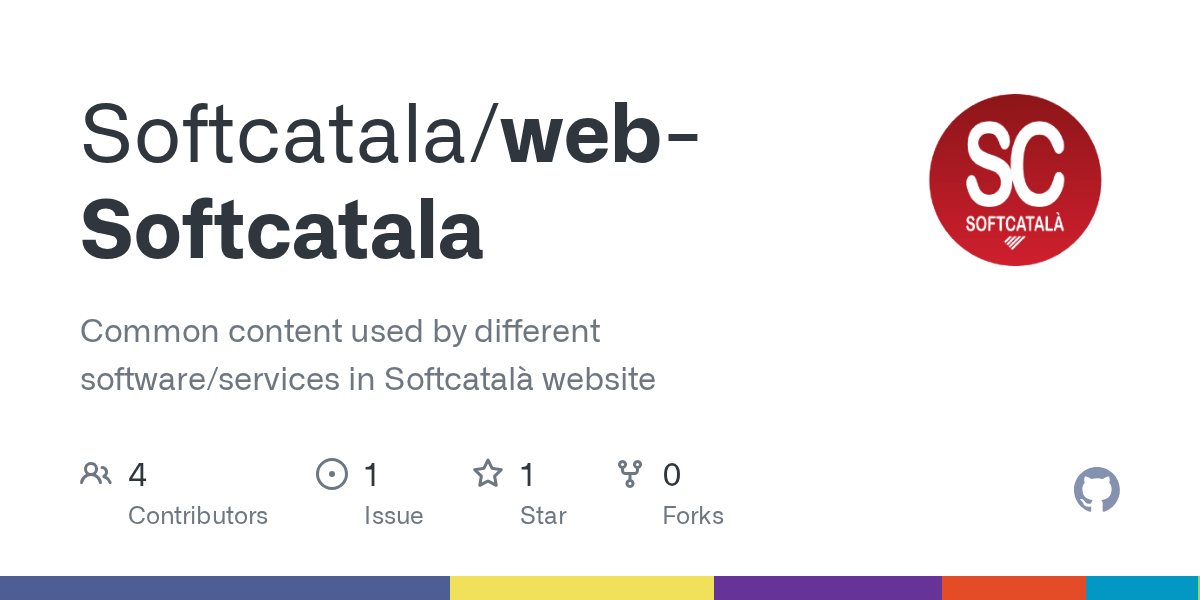Image resolution: width=1200 pixels, height=600 pixels.
Task: Click the "Forks" label
Action: tap(693, 516)
